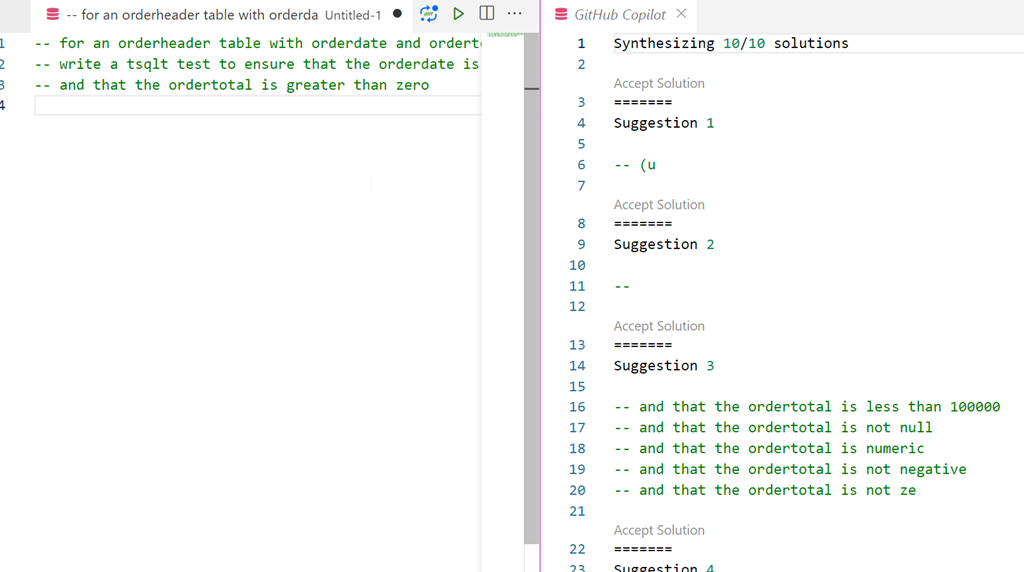
Task: Click the database icon on GitHub Copilot tab
Action: coord(561,14)
